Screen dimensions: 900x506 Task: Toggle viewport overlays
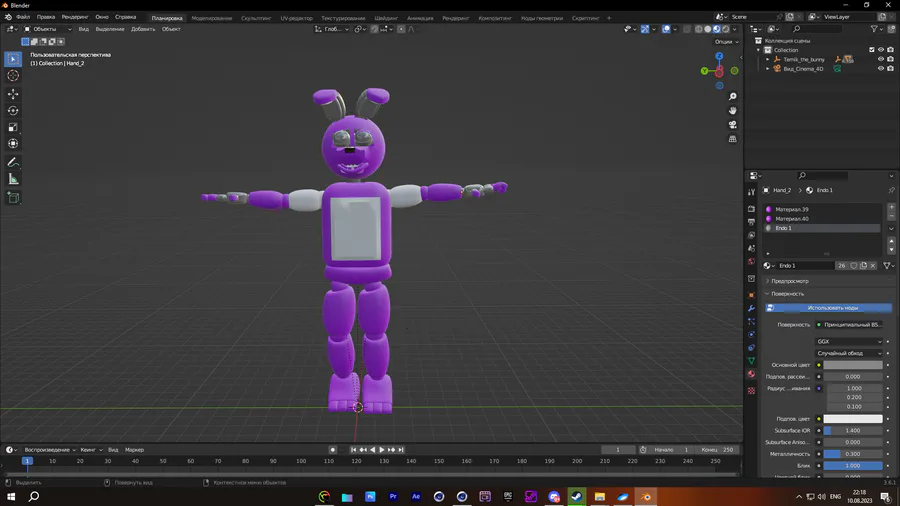666,29
